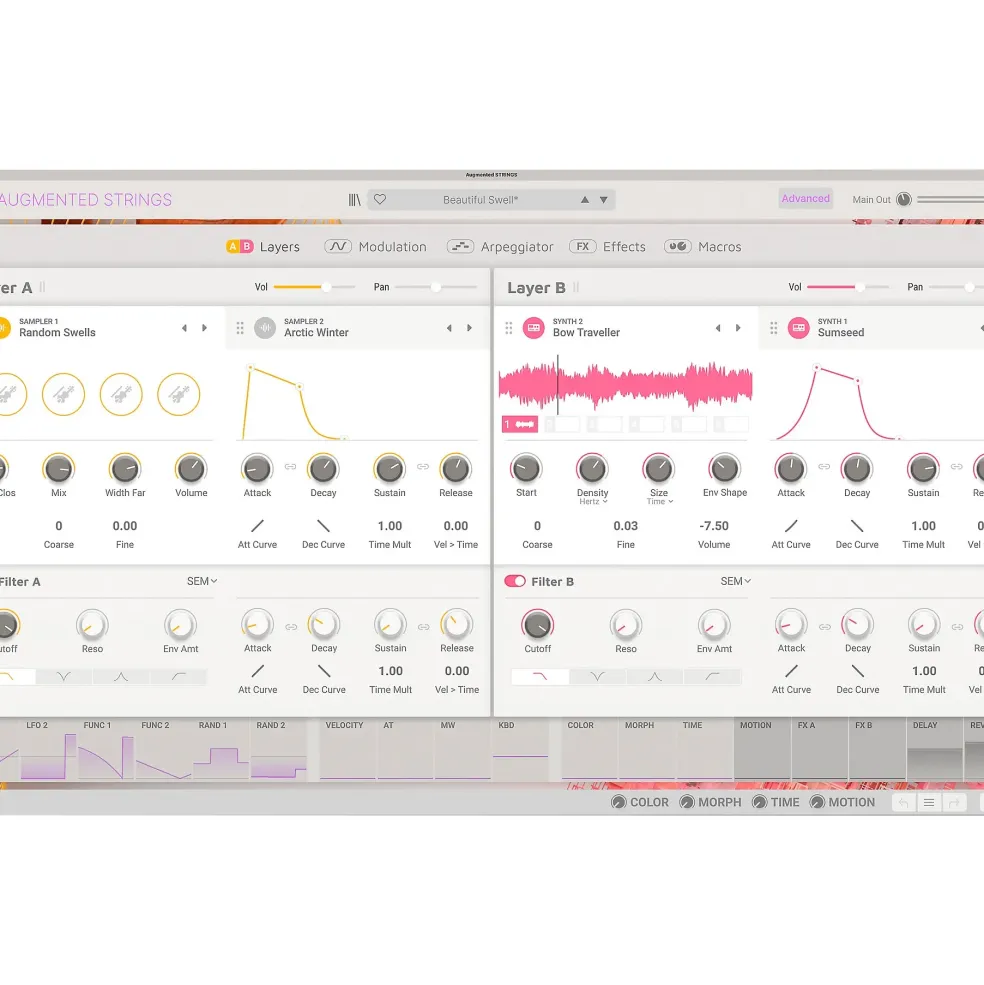Load next preset with the down arrow

(603, 200)
